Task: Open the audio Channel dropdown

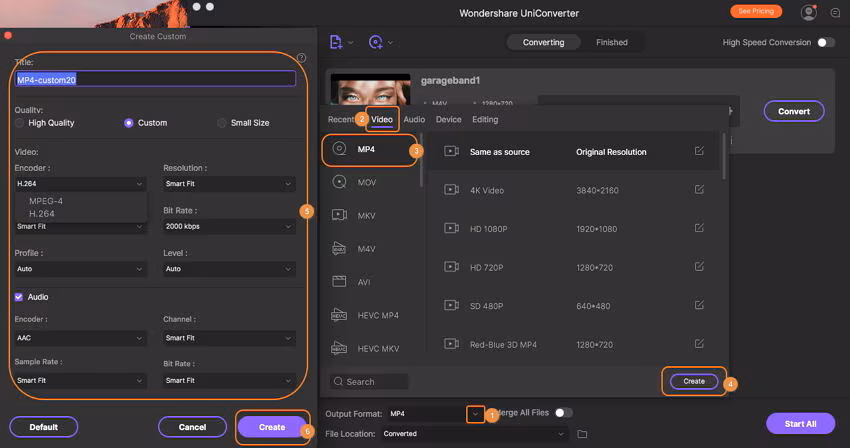Action: coord(229,338)
